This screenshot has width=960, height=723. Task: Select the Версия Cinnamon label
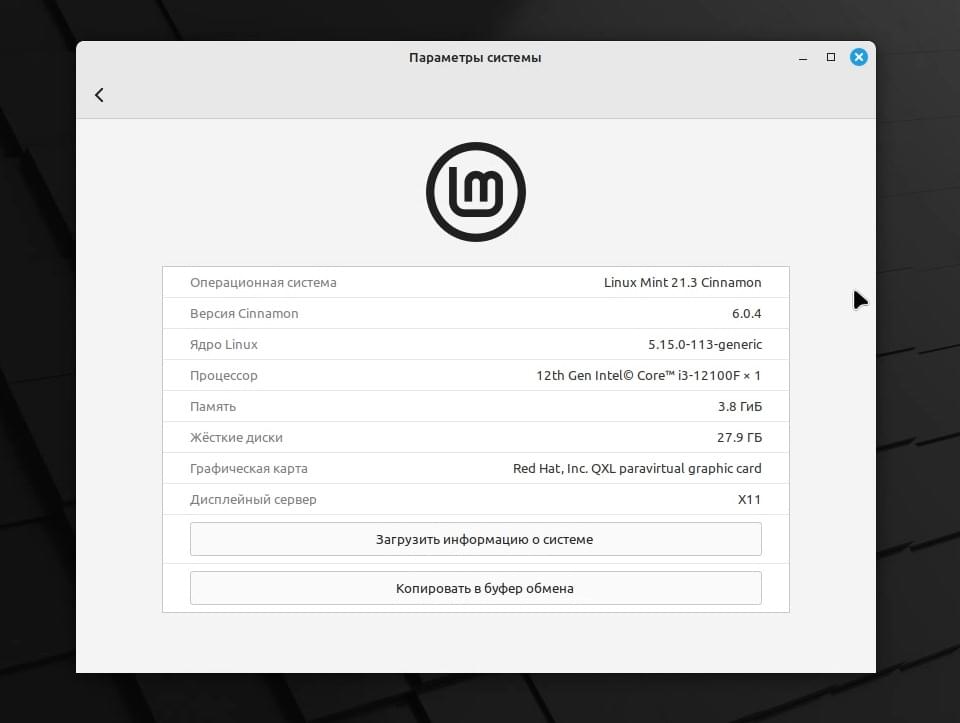[x=244, y=313]
